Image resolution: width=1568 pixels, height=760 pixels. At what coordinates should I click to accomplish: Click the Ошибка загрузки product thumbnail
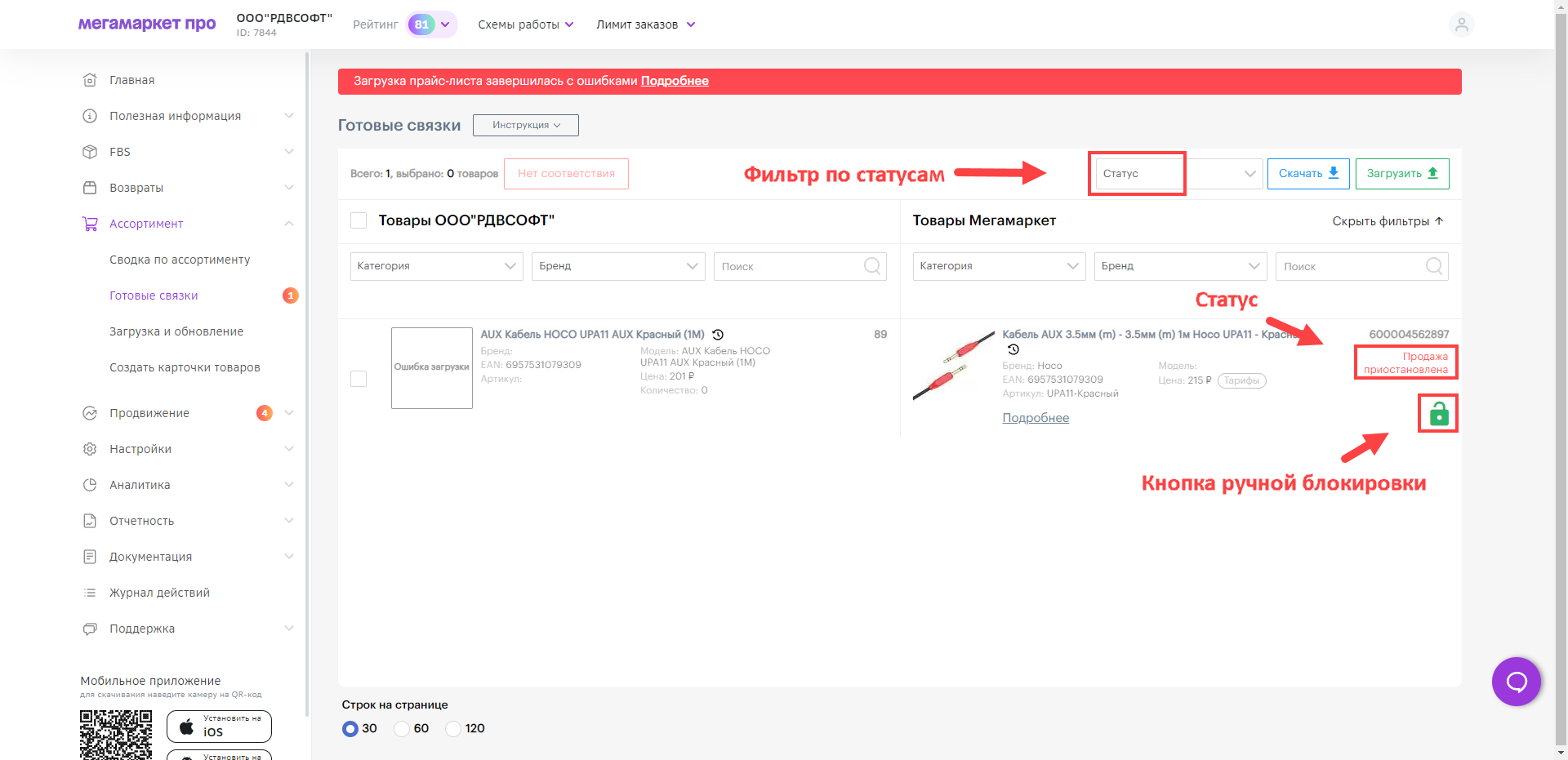(x=432, y=368)
